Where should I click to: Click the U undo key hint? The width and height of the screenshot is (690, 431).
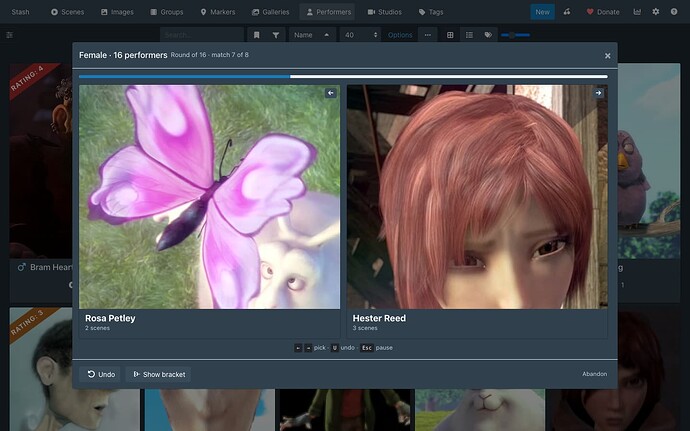click(335, 348)
